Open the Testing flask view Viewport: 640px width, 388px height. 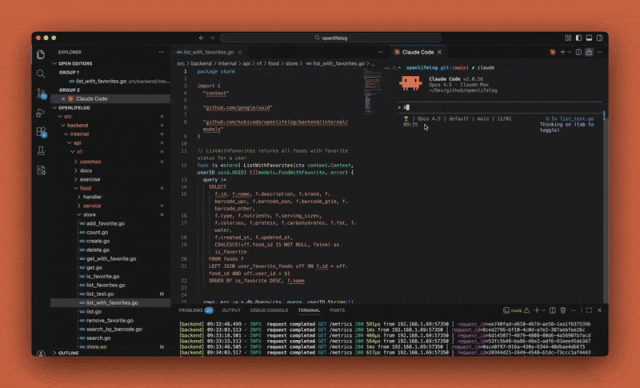tap(41, 151)
